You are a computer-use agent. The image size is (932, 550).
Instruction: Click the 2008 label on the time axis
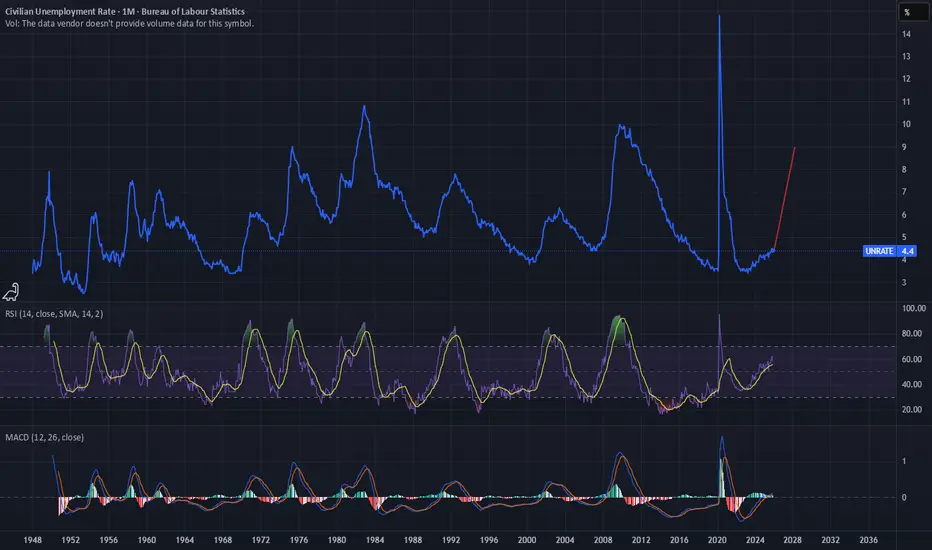pos(614,536)
